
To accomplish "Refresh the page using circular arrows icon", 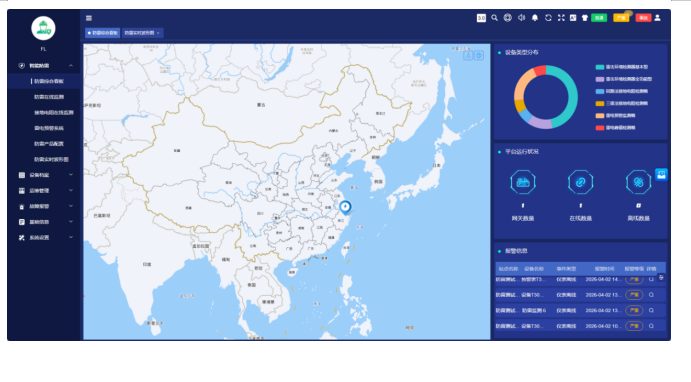I will click(548, 18).
